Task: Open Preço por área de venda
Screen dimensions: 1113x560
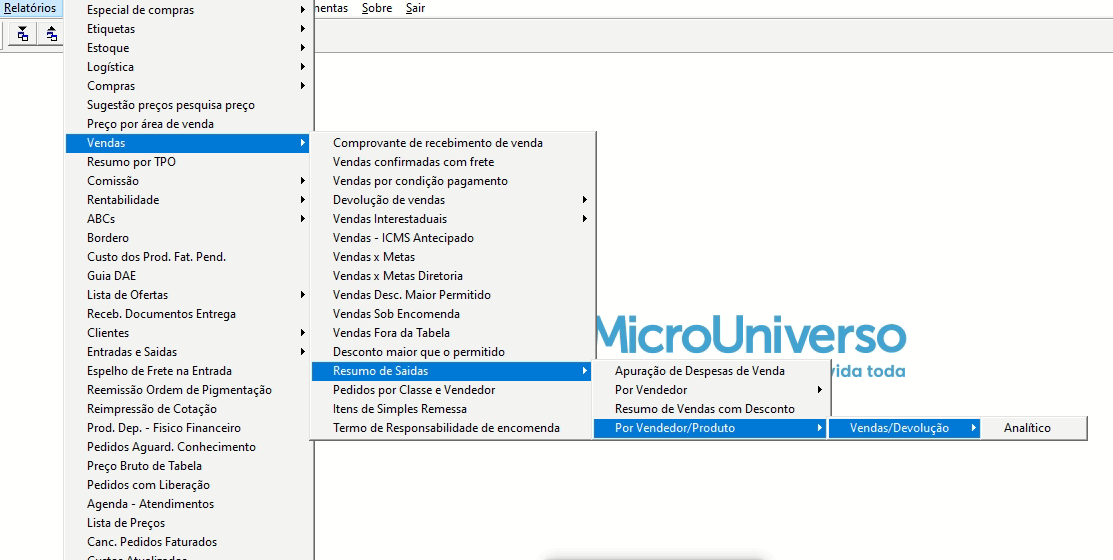Action: click(x=188, y=124)
